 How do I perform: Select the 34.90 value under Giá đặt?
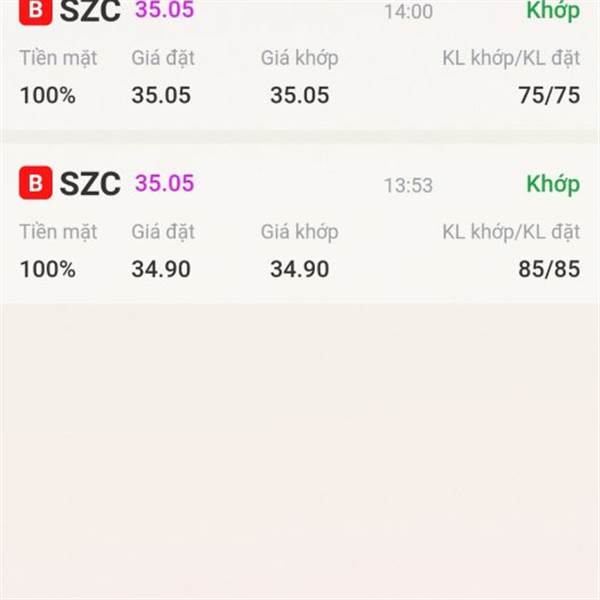160,269
